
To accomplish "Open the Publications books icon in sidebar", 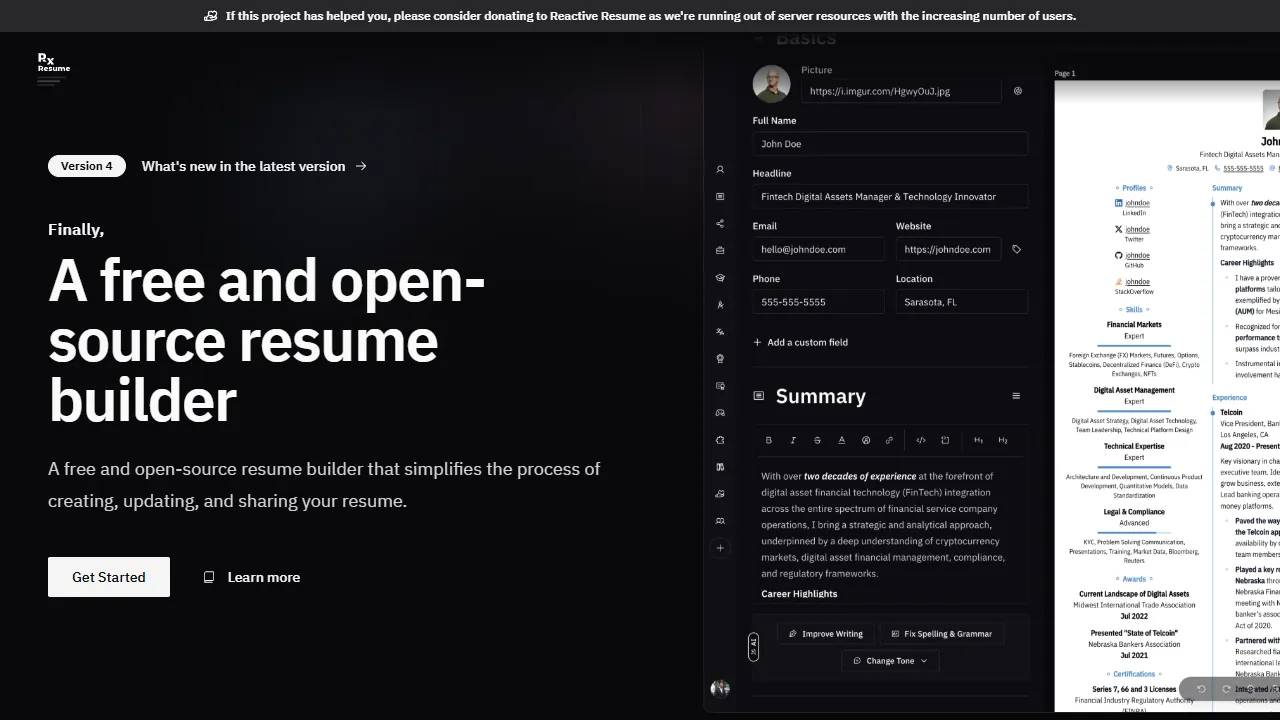I will [x=720, y=467].
